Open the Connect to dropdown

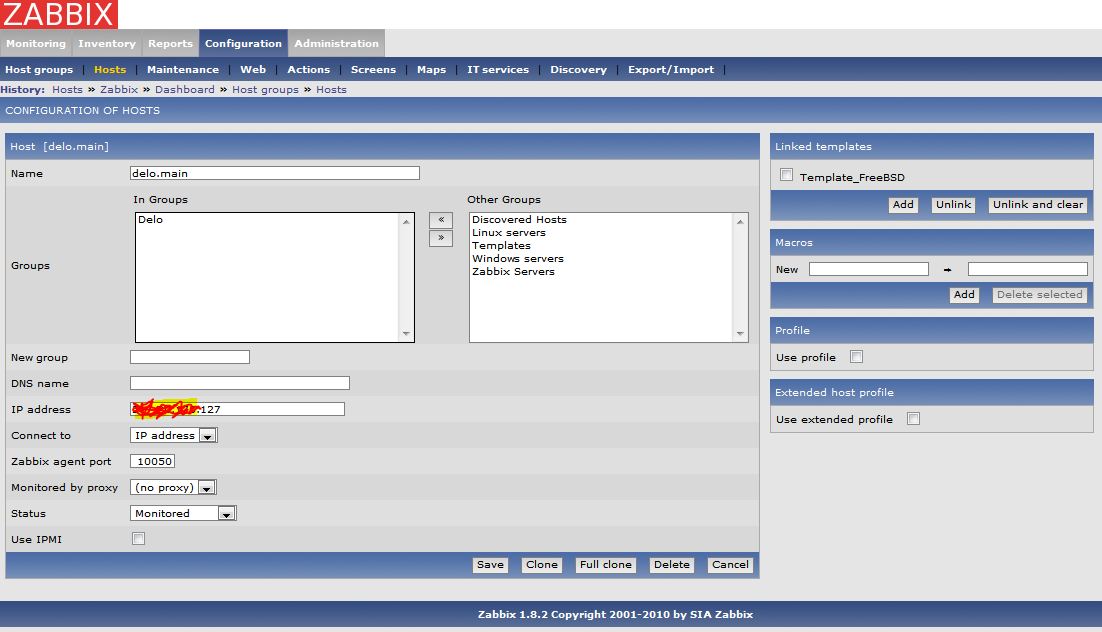coord(174,435)
